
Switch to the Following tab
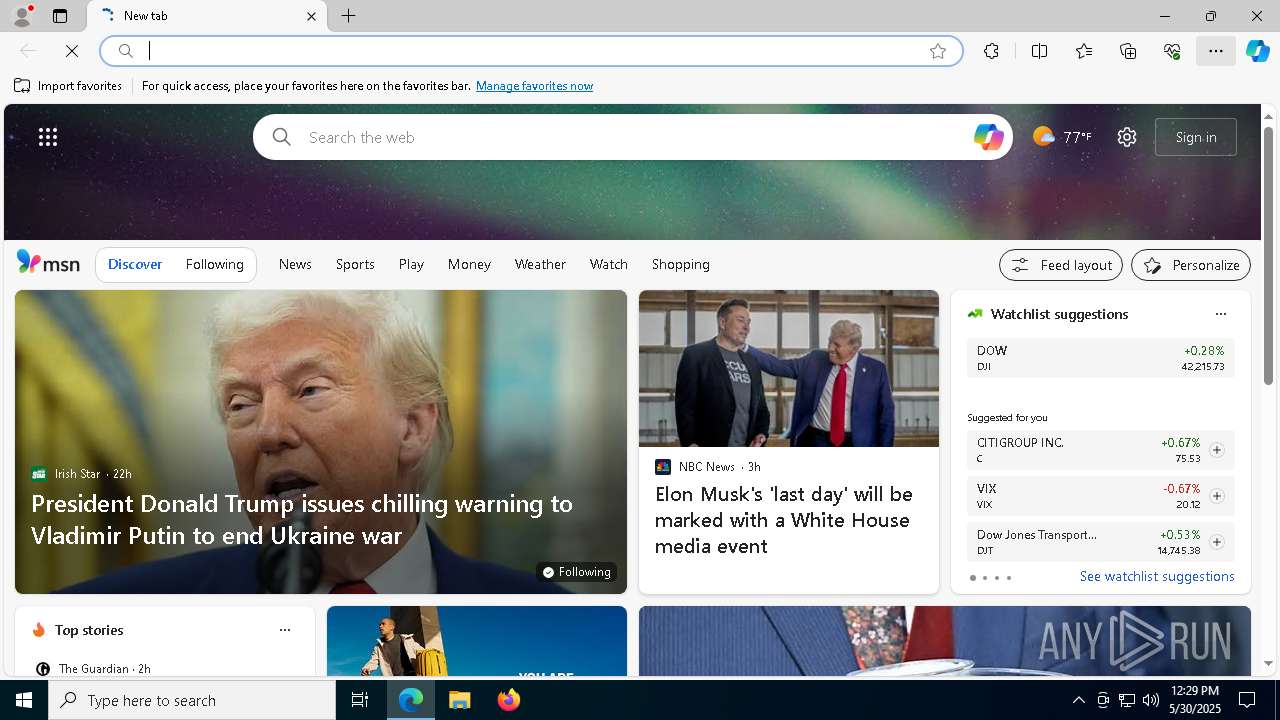point(214,264)
